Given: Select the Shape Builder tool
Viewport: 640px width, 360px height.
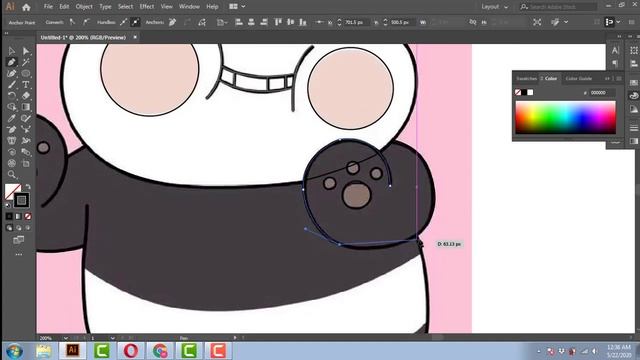Looking at the screenshot, I should click(x=11, y=107).
